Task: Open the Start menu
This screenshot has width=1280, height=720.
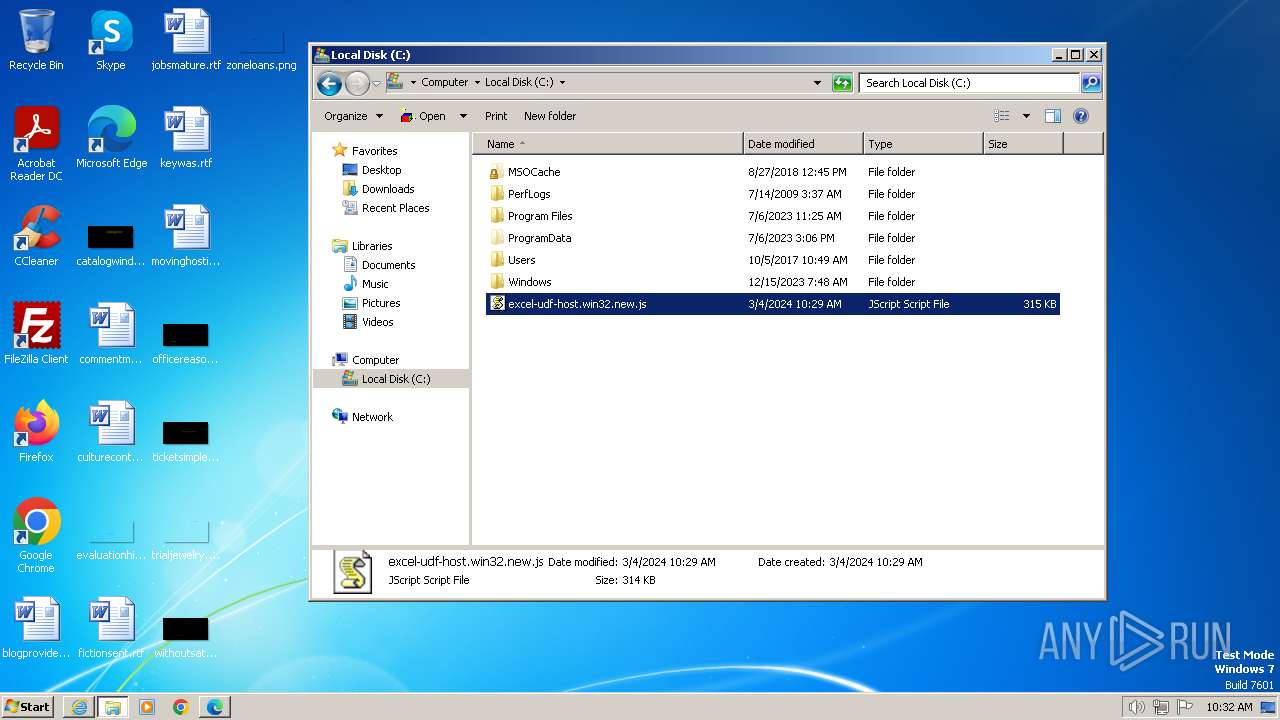Action: tap(28, 707)
